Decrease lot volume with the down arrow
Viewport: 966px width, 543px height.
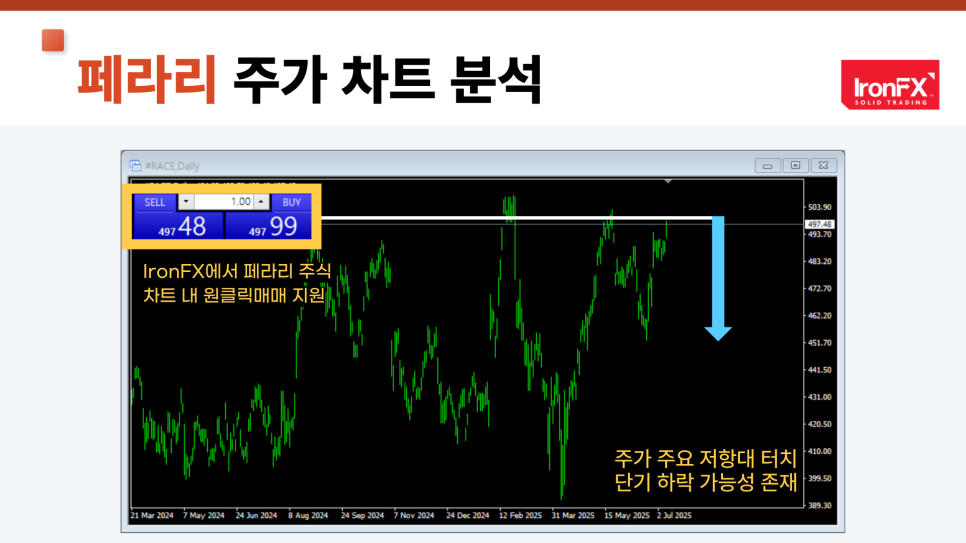pyautogui.click(x=186, y=202)
